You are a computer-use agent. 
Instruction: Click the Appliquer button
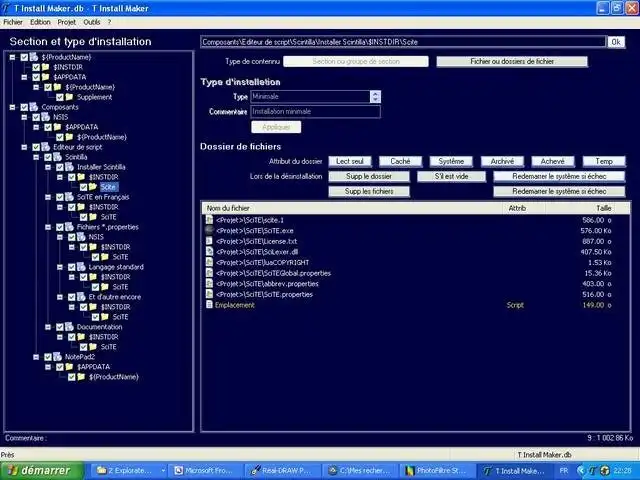click(x=276, y=127)
